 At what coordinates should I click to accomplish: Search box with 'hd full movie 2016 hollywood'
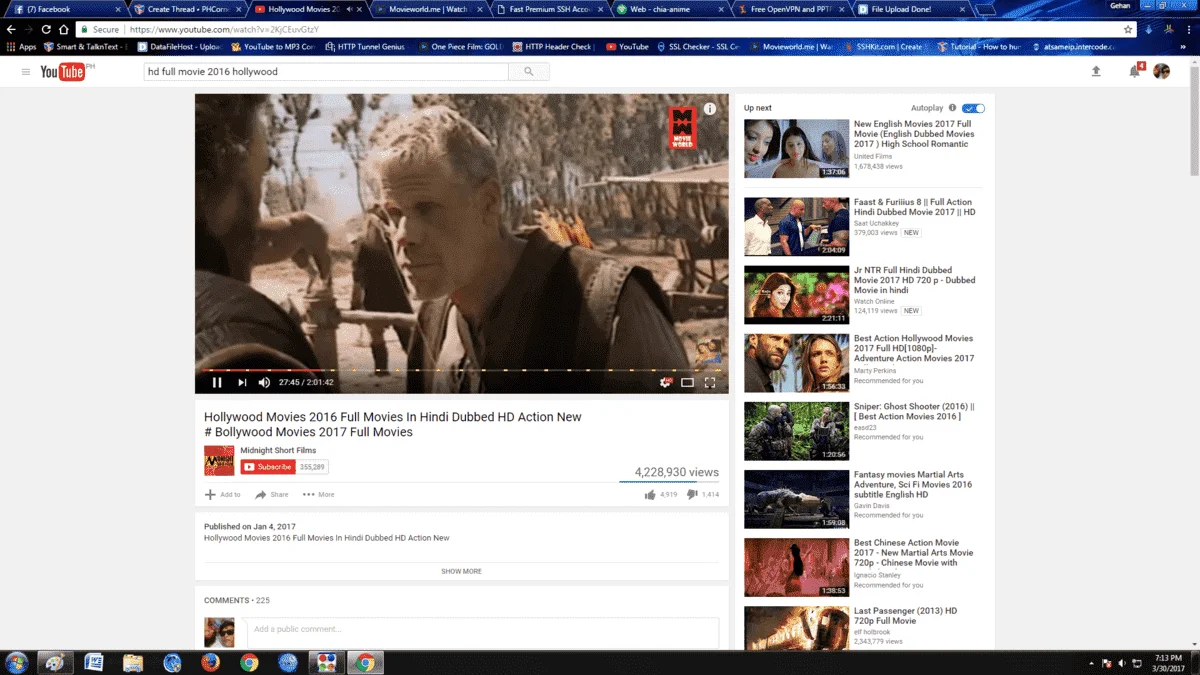(x=326, y=72)
